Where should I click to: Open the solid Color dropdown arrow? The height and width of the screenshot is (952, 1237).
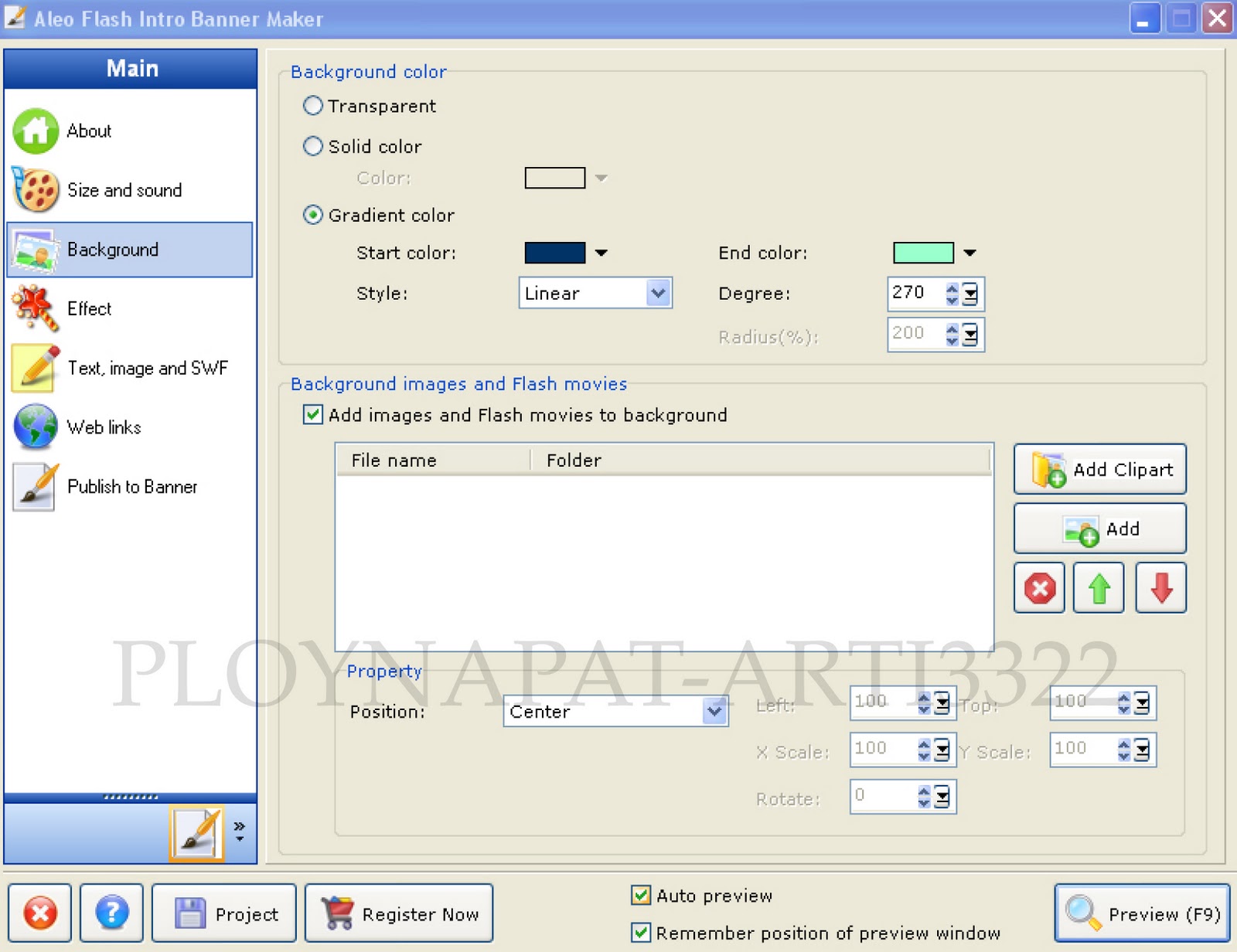coord(601,178)
